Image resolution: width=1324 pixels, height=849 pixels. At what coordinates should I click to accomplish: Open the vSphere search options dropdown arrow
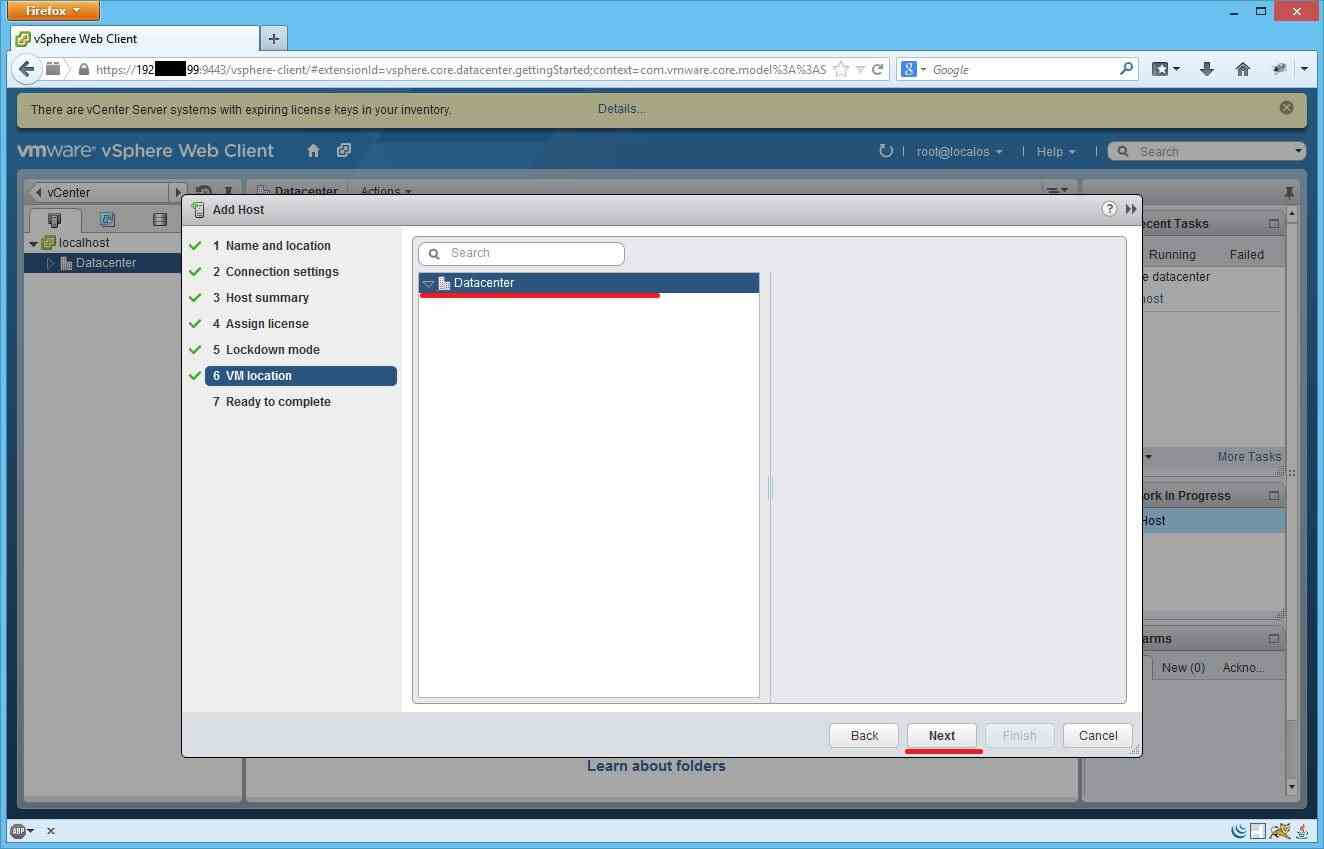[x=1299, y=152]
